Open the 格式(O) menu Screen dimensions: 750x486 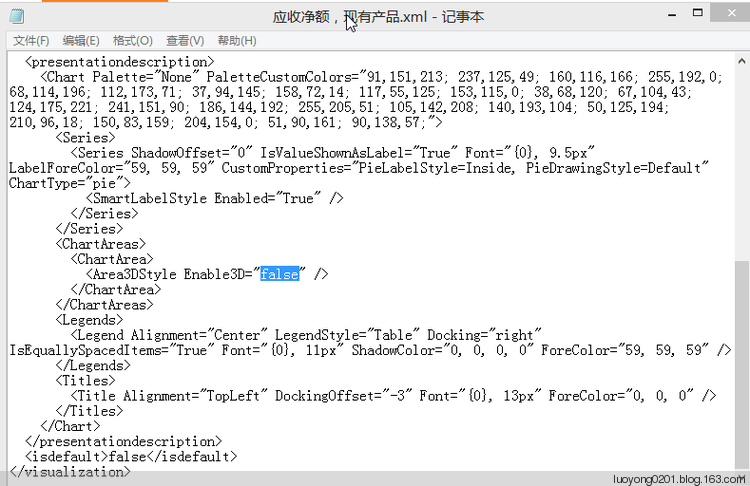[x=132, y=41]
